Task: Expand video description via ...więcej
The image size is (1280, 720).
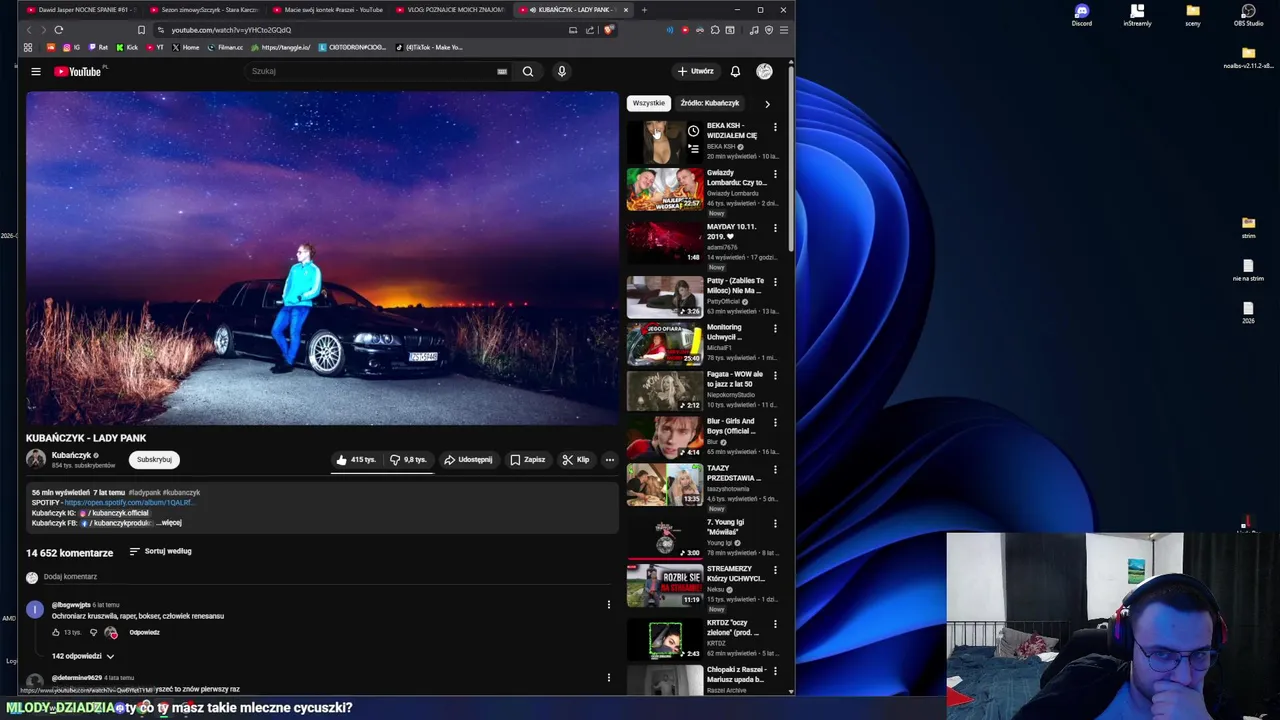Action: click(x=169, y=523)
